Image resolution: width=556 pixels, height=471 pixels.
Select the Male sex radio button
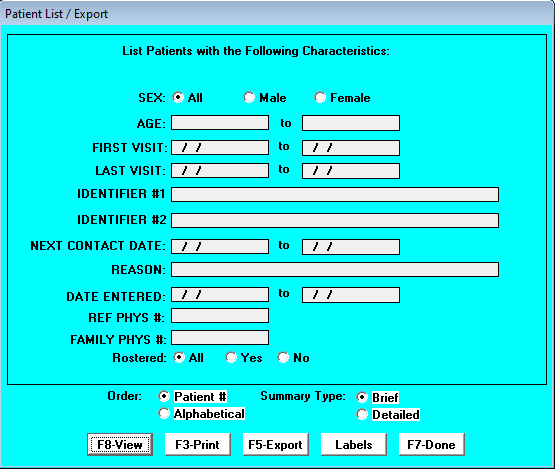249,98
